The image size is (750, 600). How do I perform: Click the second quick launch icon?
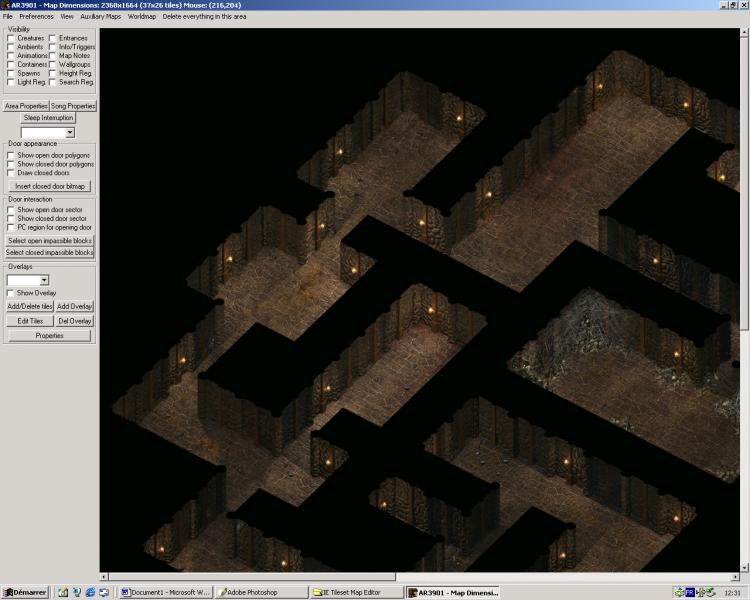point(77,592)
